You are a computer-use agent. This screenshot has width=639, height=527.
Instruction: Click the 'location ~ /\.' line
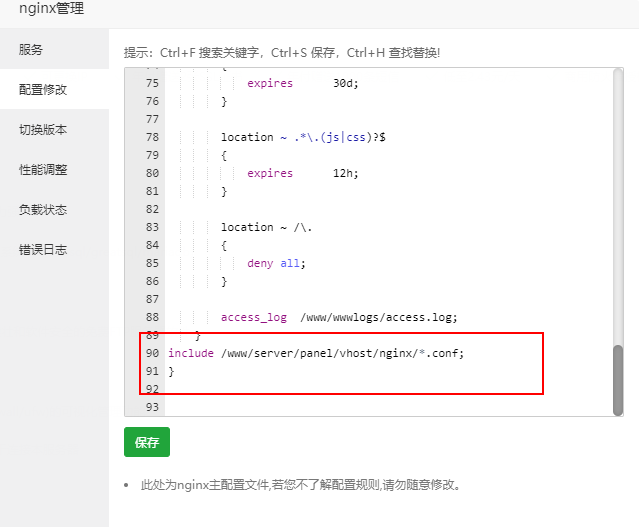267,227
